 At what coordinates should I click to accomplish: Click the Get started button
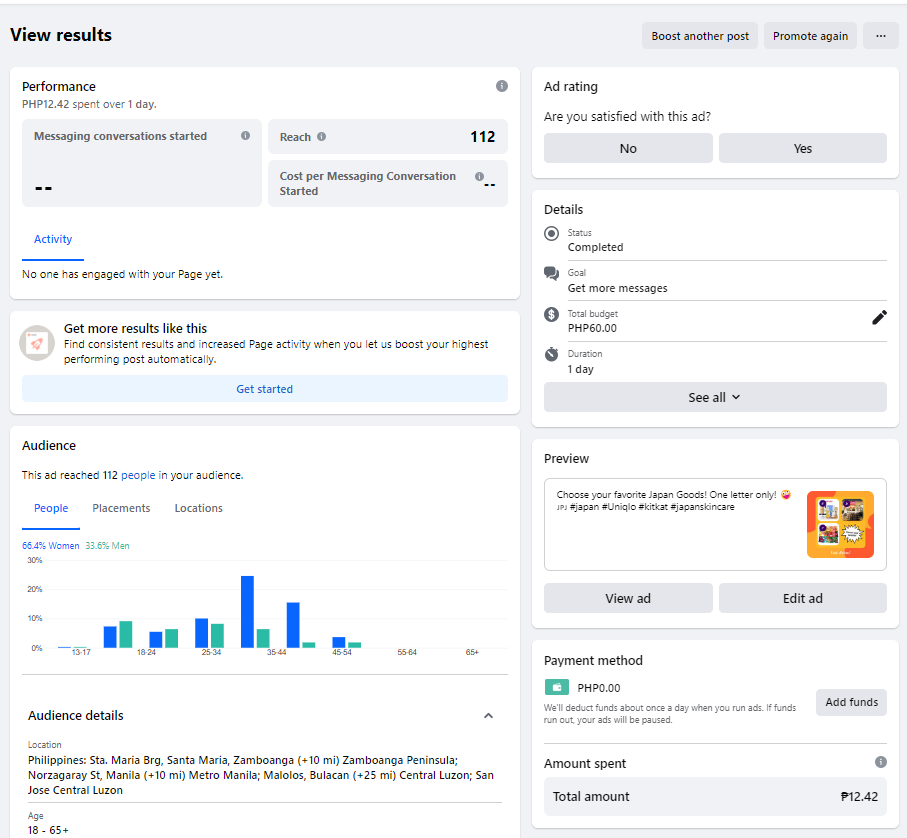coord(264,389)
